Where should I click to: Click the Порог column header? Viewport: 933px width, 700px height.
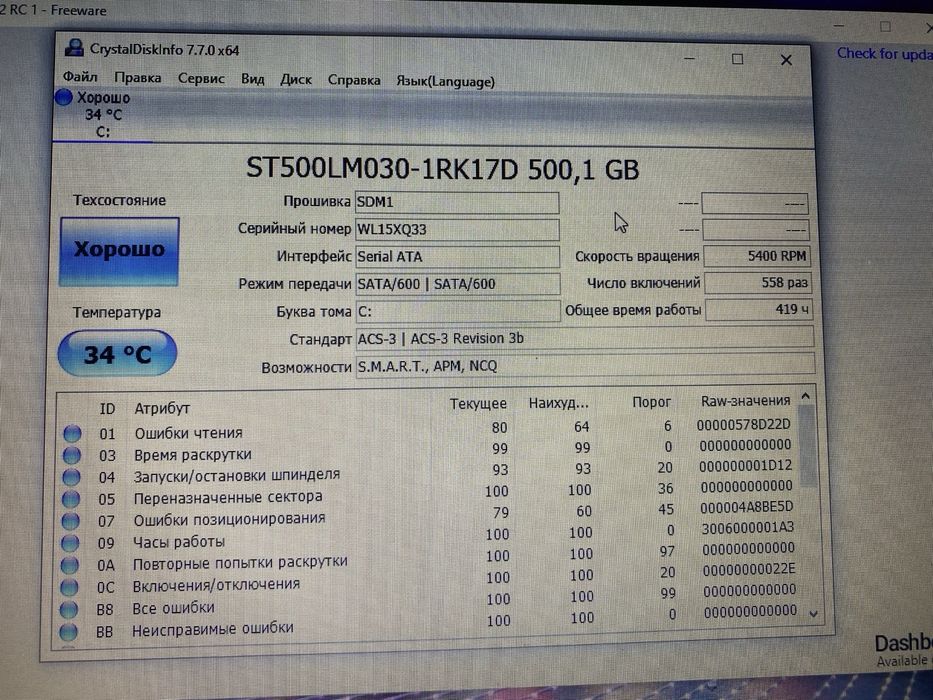(x=652, y=402)
